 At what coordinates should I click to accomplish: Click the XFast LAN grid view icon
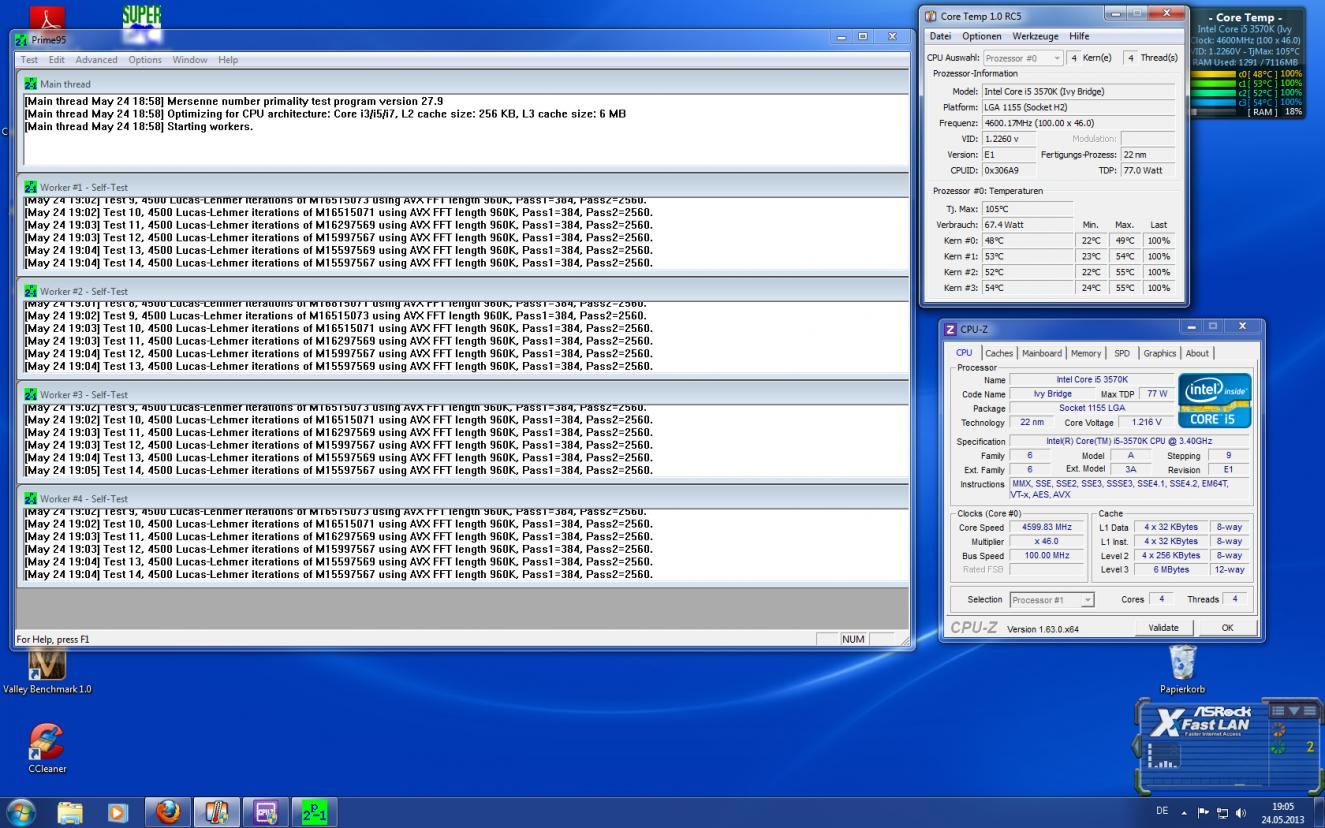tap(1277, 710)
